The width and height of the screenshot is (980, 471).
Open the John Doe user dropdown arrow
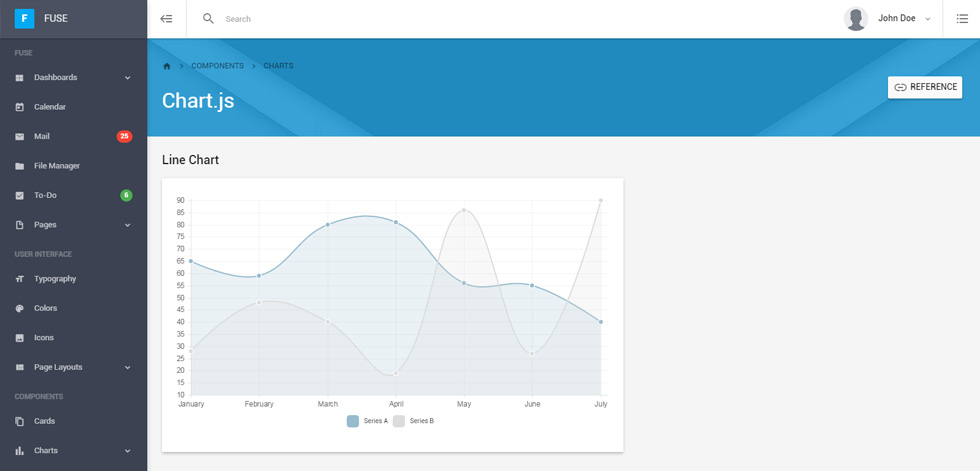point(928,19)
